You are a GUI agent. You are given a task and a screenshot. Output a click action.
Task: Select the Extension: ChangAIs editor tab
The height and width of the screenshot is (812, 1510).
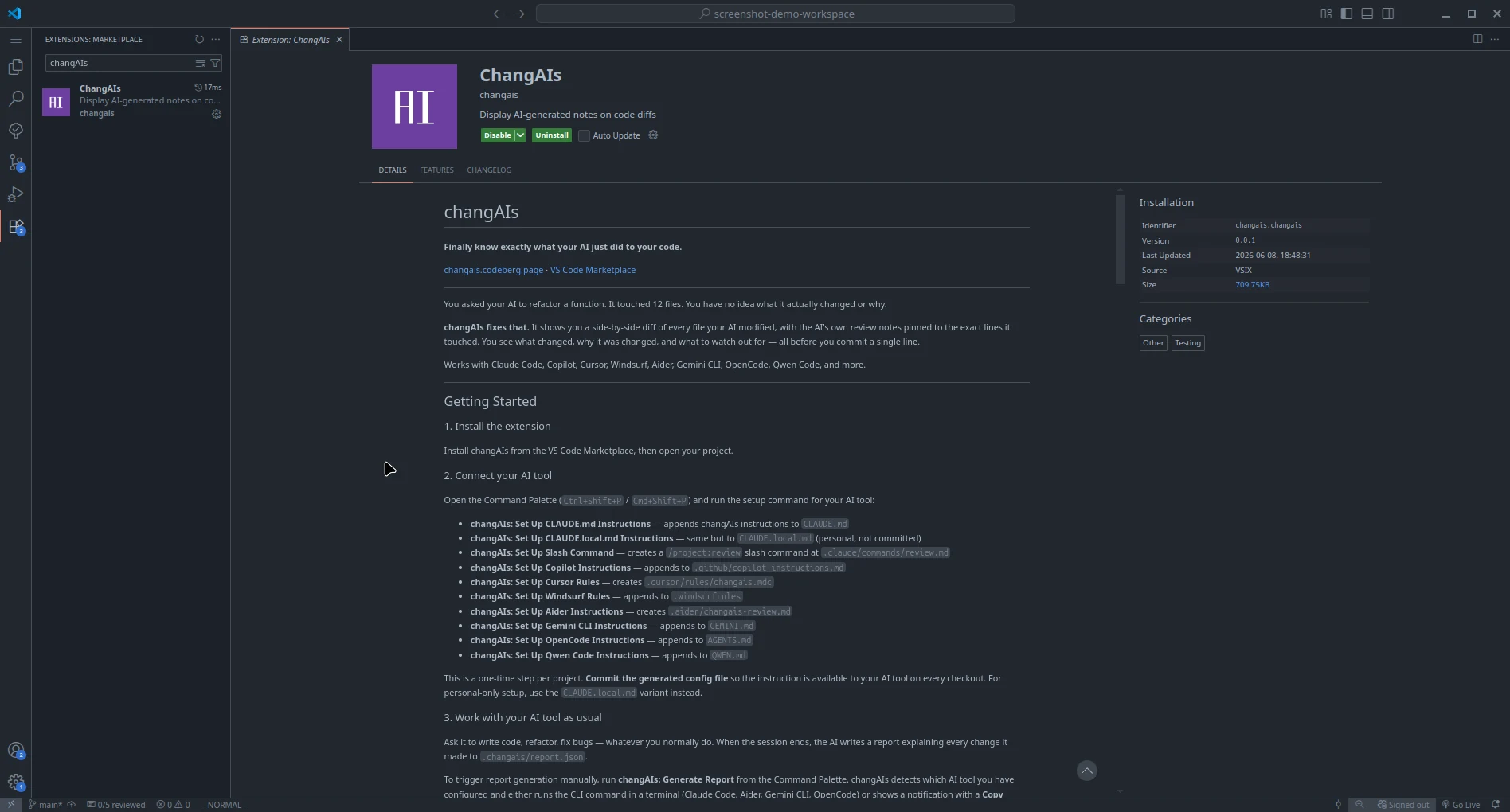(x=290, y=39)
